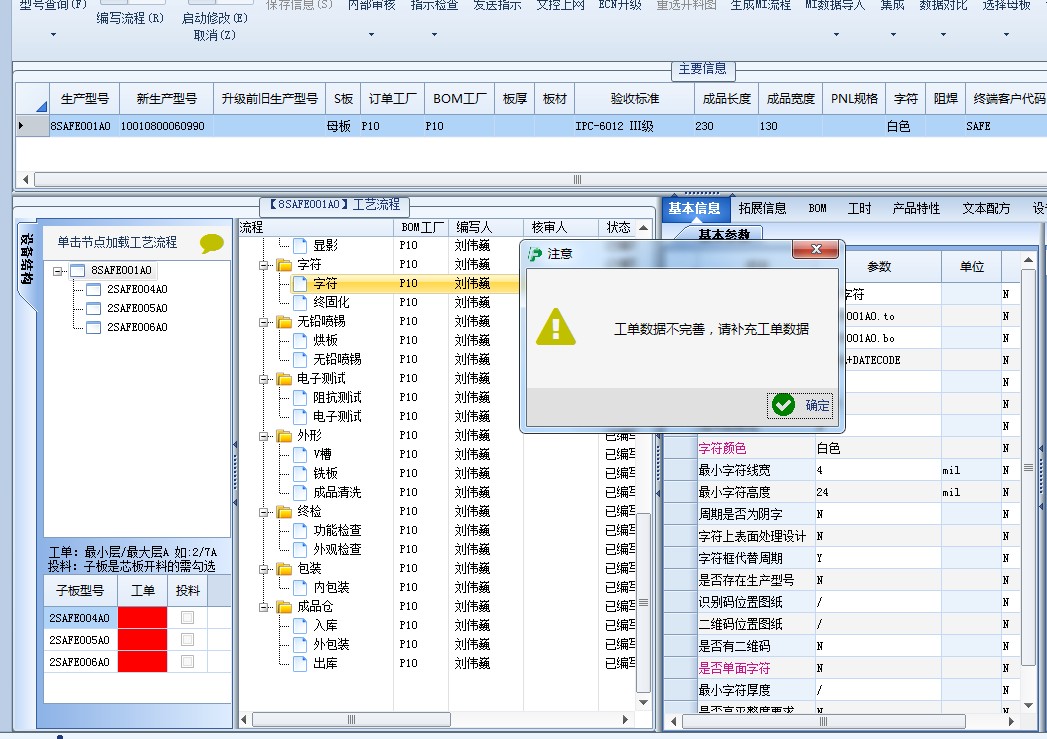Click the document icon of 内包装 step
Image resolution: width=1047 pixels, height=739 pixels.
pyautogui.click(x=300, y=587)
